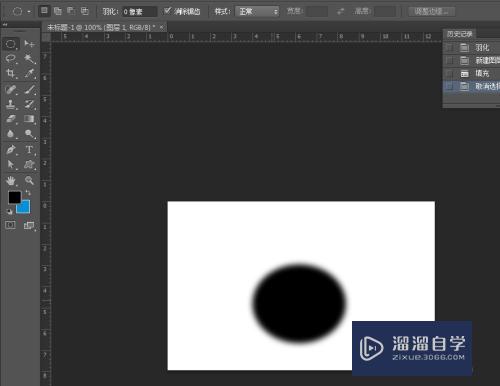Screen dimensions: 500x386
Task: Select the History Brush tool
Action: coord(29,104)
